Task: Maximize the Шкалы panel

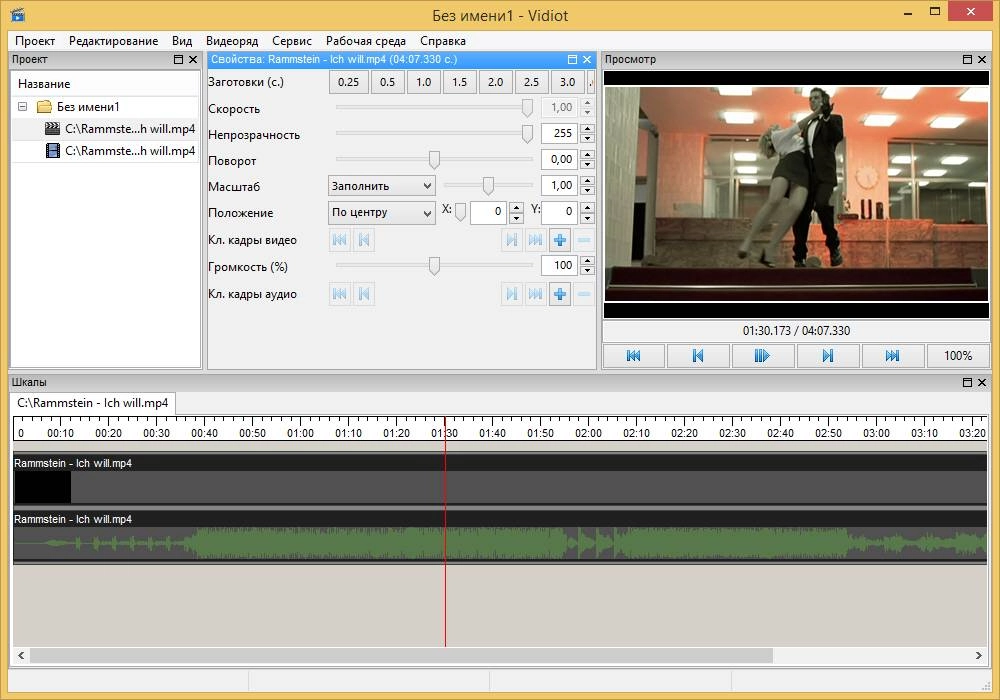Action: (967, 383)
